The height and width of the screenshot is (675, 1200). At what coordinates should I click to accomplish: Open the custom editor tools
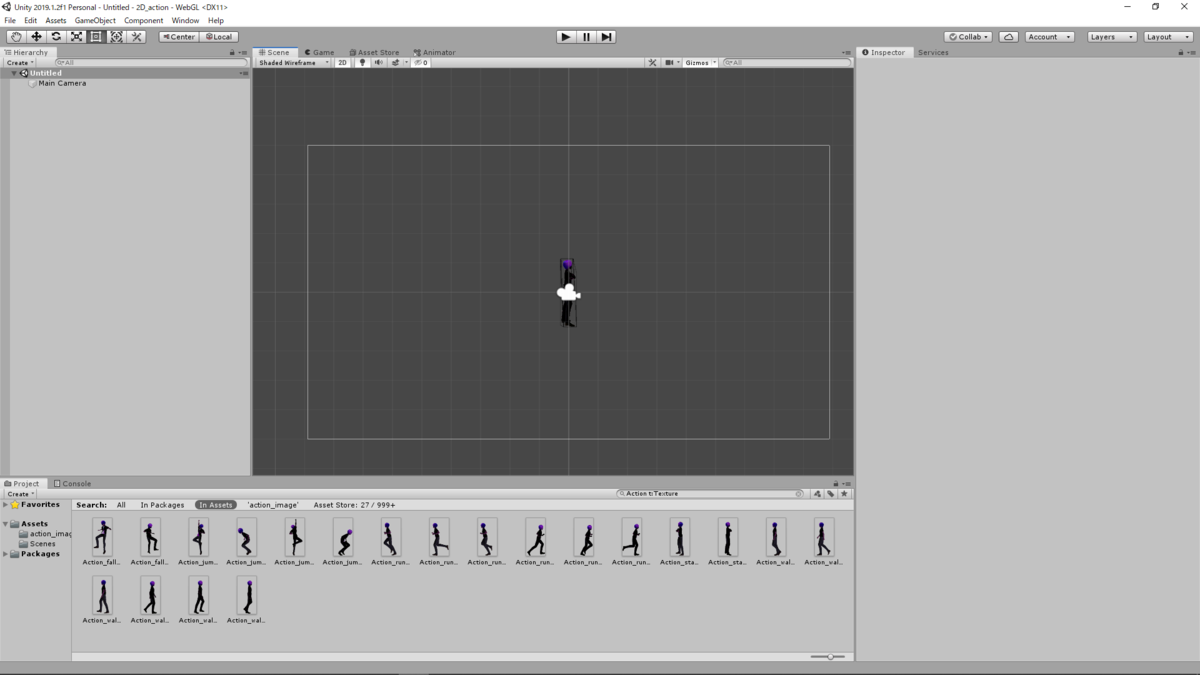137,37
